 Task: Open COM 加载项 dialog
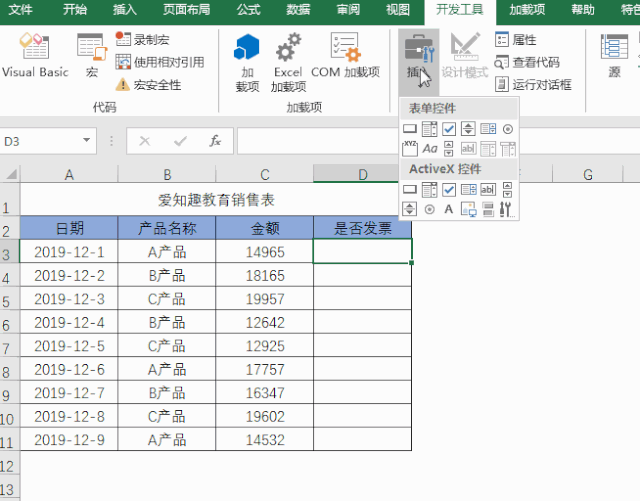click(345, 55)
